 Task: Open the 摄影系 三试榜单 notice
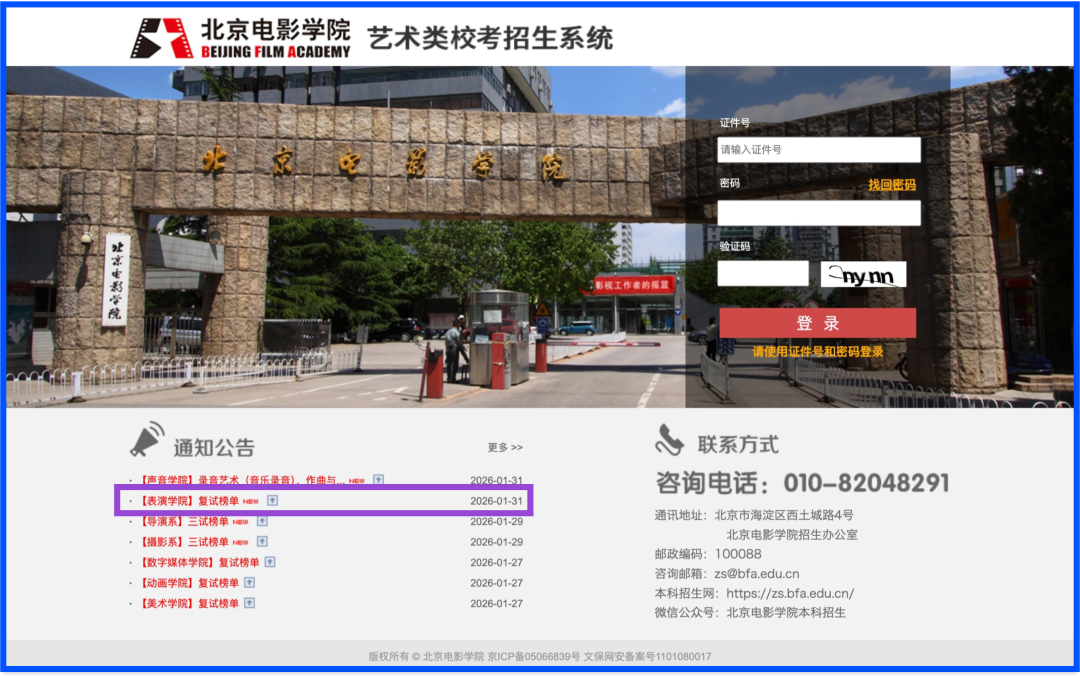(x=183, y=542)
